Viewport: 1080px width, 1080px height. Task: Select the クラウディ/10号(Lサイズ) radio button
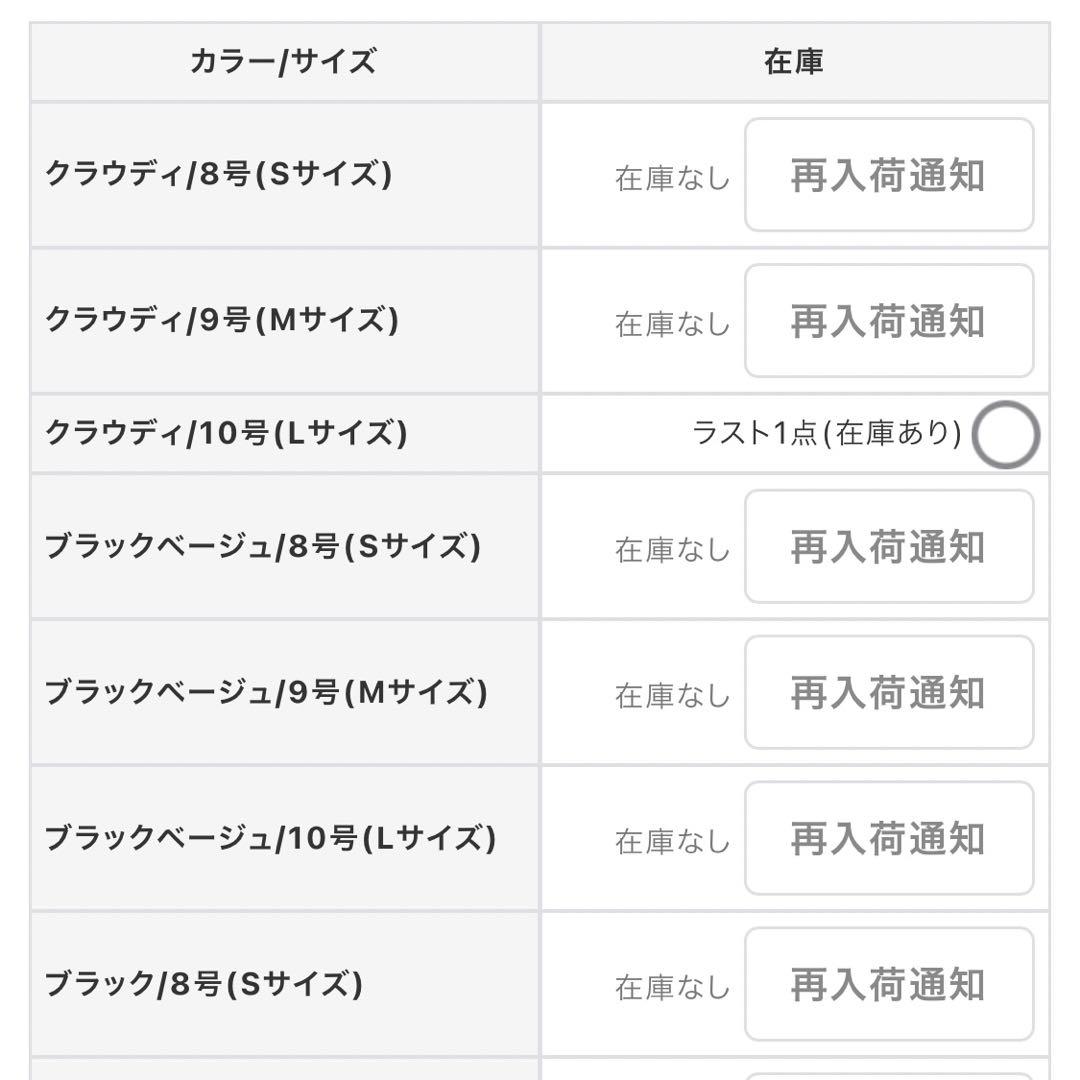pos(1005,435)
